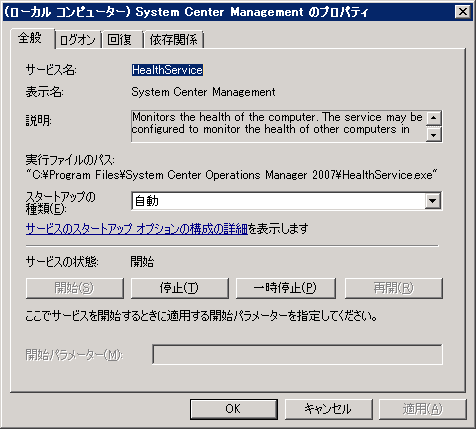Close the properties dialog with X button

(x=463, y=12)
